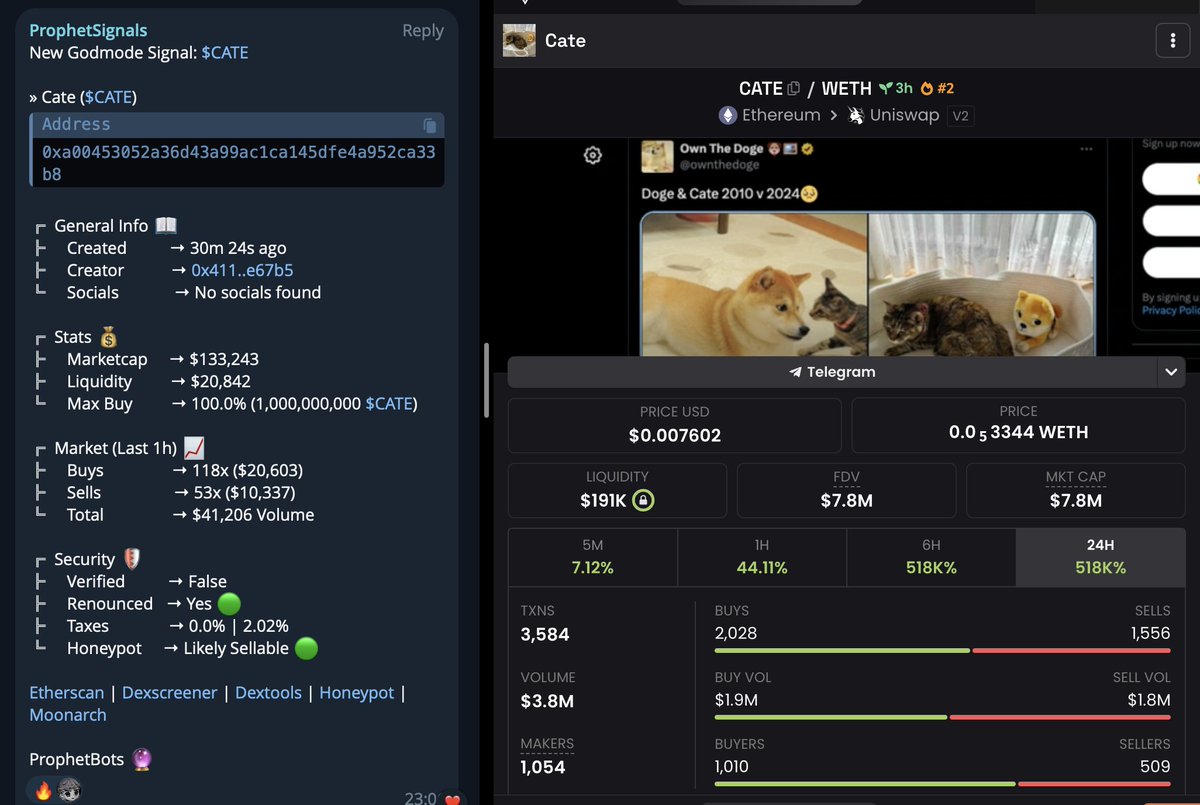Click the ProphetSignals sender name
Viewport: 1200px width, 805px height.
coord(88,31)
